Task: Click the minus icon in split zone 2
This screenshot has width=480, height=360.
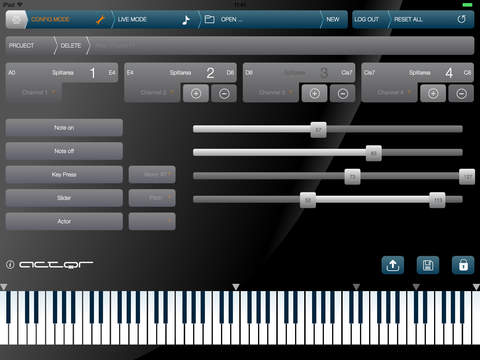Action: tap(224, 94)
